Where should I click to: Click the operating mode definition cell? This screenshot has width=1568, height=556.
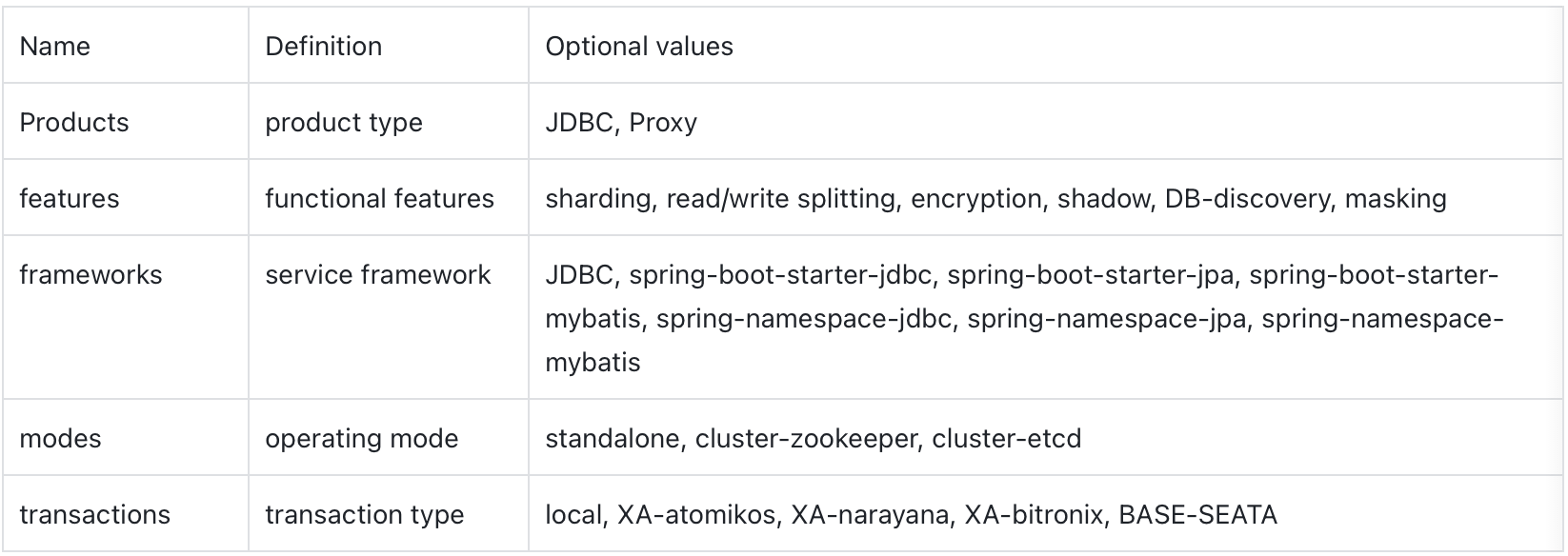(x=389, y=438)
